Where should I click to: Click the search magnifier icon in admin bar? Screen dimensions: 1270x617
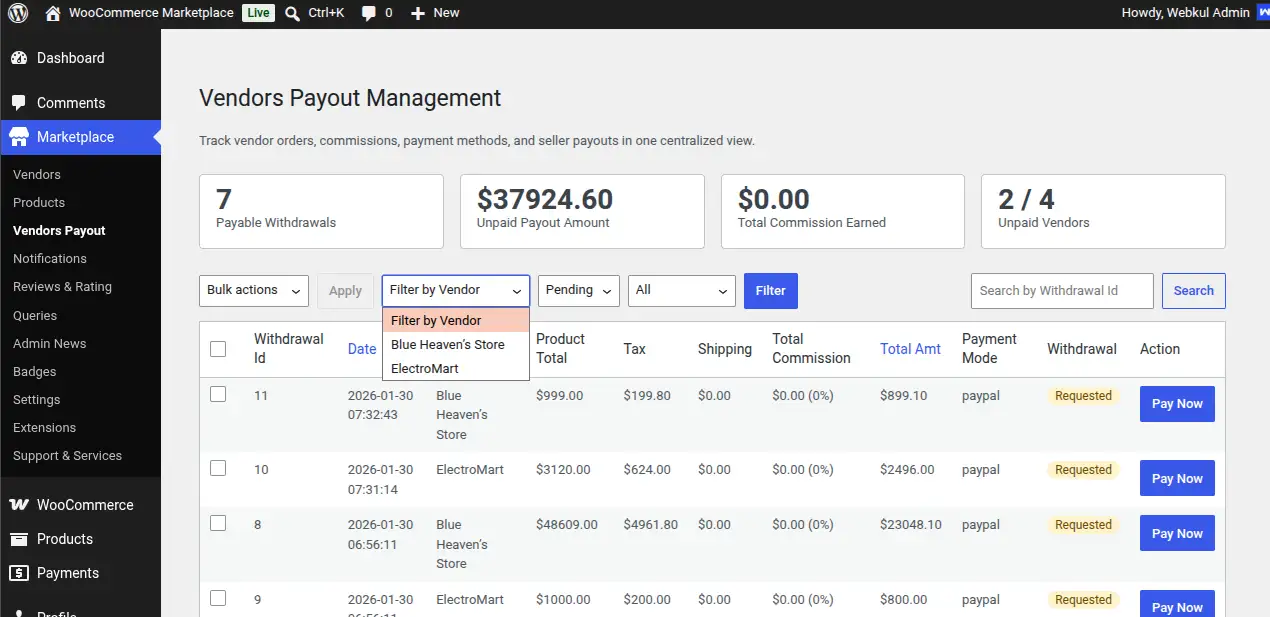(291, 13)
